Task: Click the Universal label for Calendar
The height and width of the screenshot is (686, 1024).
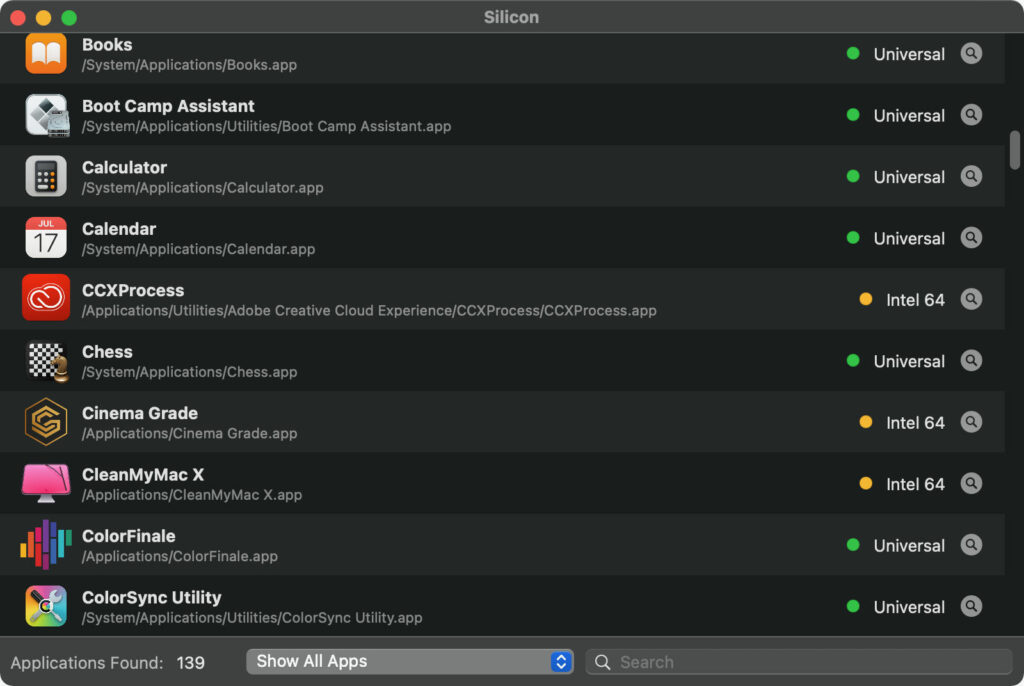Action: (909, 238)
